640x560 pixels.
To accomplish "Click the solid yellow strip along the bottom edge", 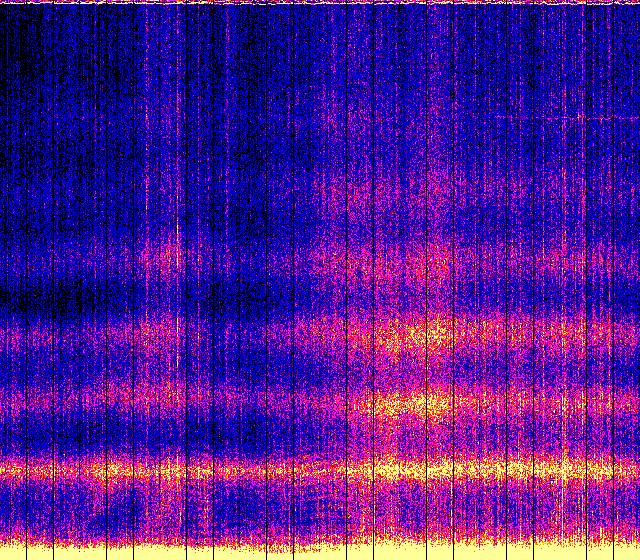I will pyautogui.click(x=320, y=552).
